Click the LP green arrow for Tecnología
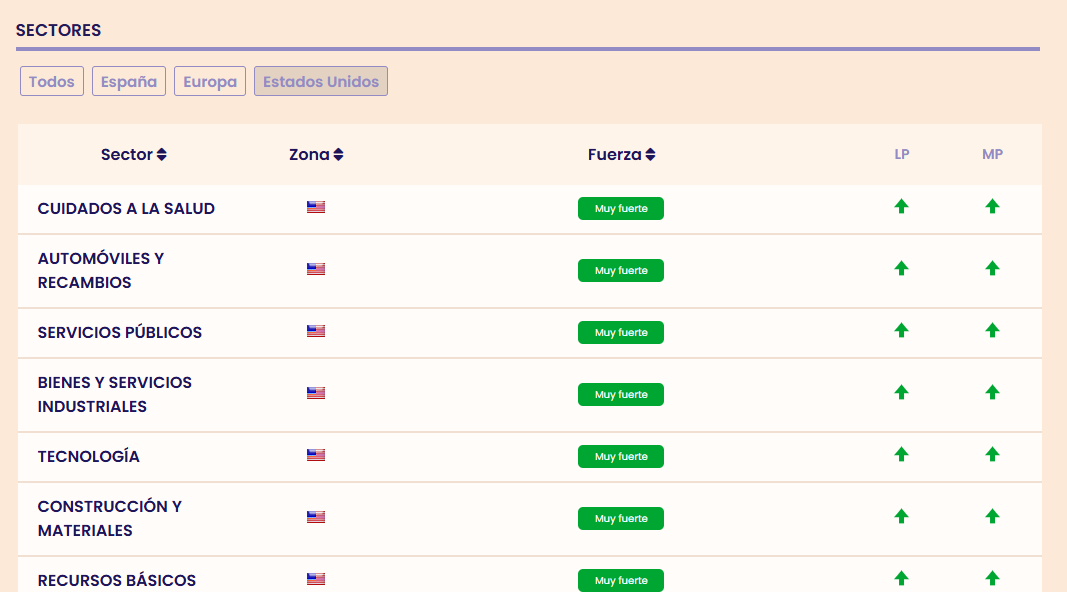Viewport: 1067px width, 592px height. coord(901,454)
